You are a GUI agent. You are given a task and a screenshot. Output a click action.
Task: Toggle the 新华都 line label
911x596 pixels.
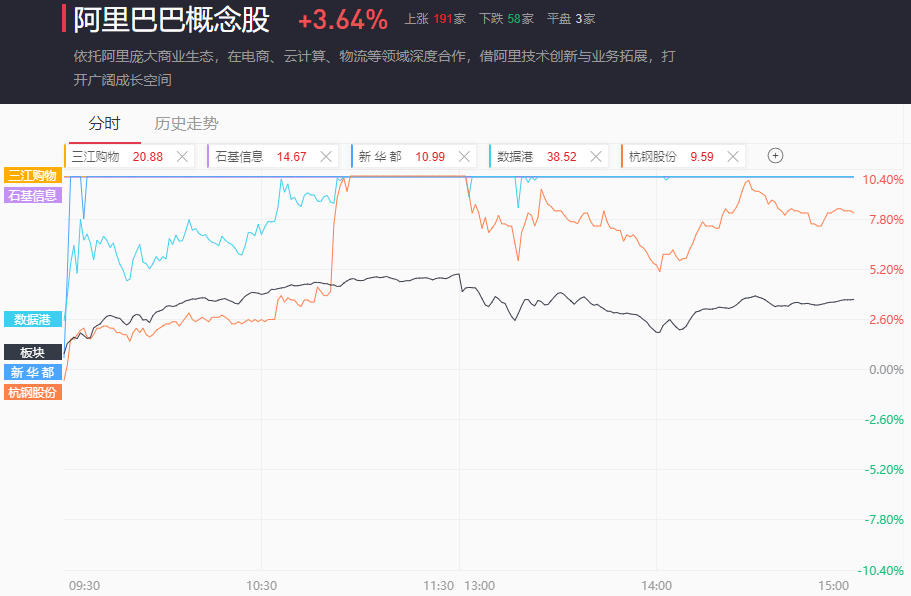tap(33, 372)
